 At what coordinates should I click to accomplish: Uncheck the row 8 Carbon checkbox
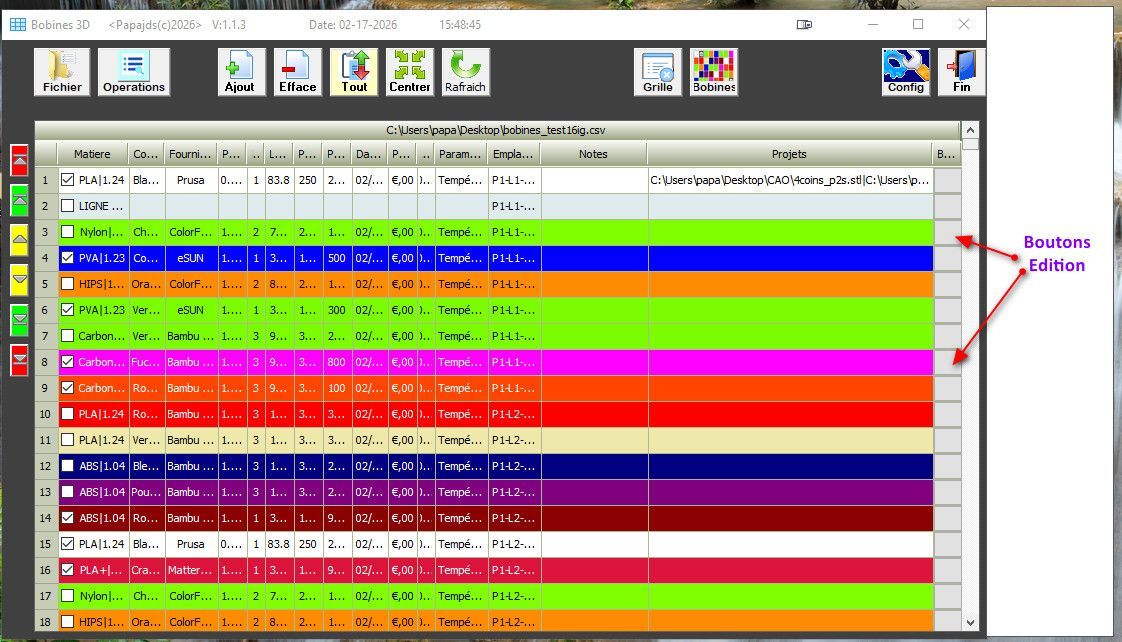pyautogui.click(x=67, y=362)
